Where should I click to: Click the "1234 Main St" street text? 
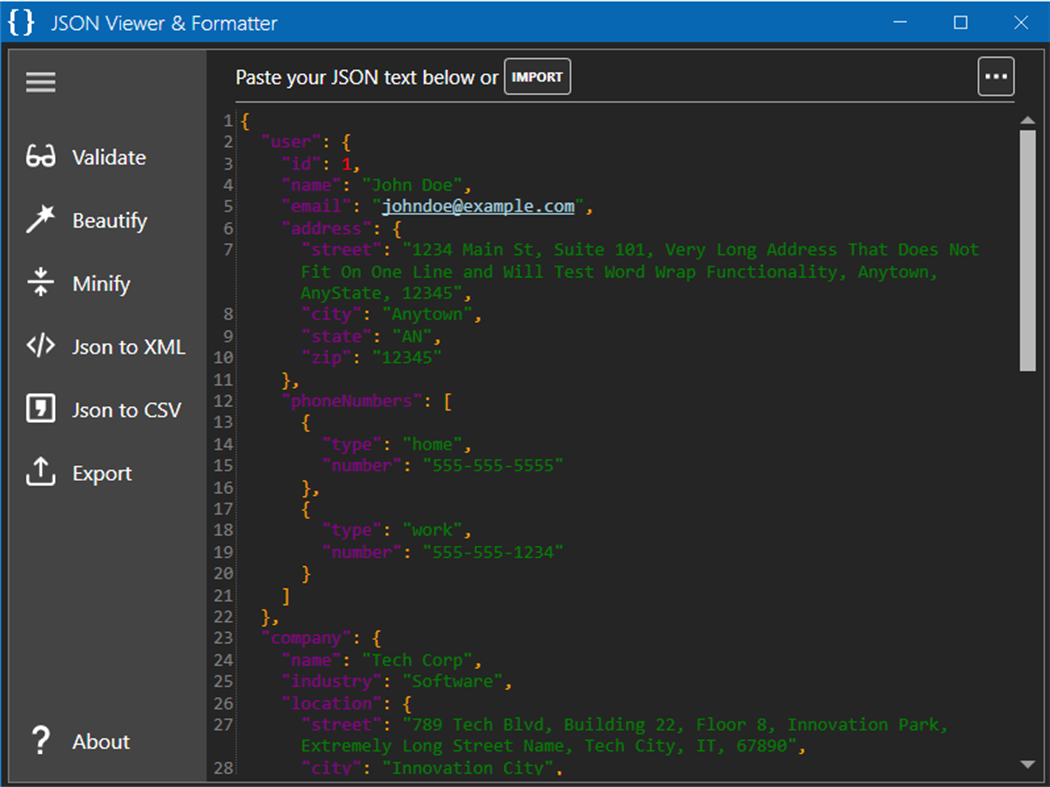pyautogui.click(x=473, y=250)
